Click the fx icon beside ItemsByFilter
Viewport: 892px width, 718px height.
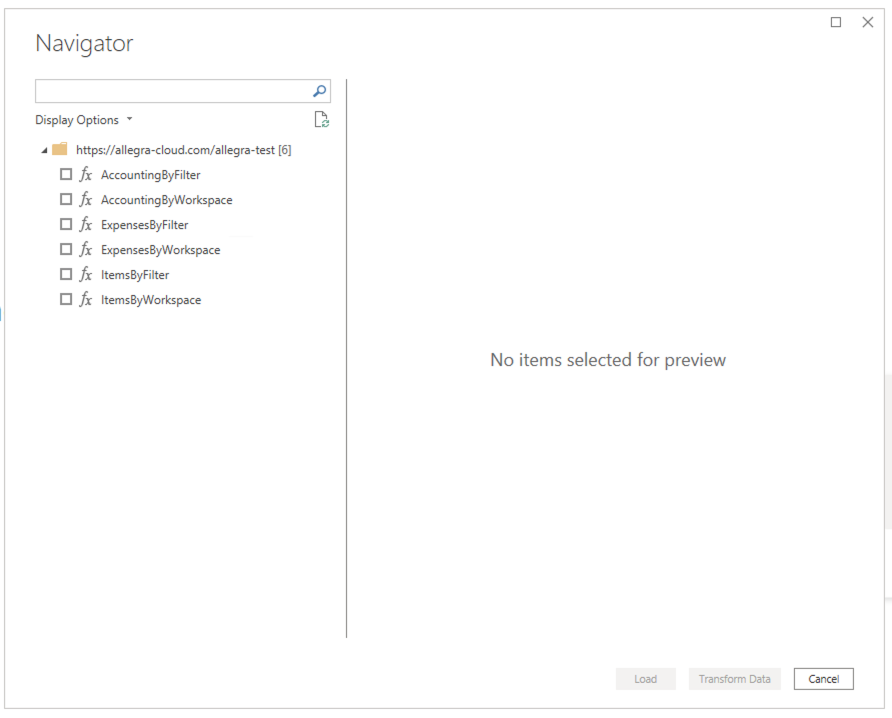click(84, 274)
